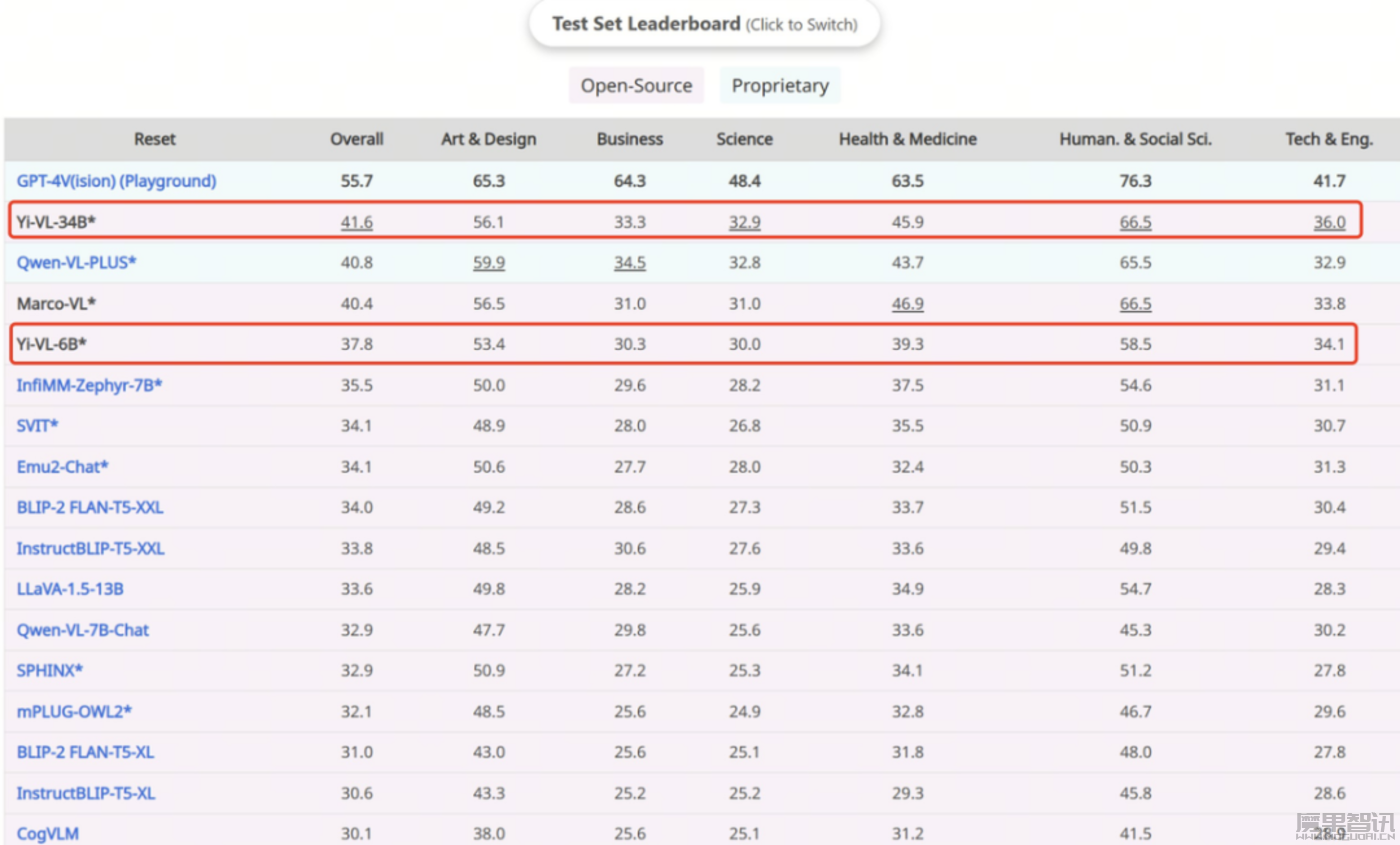Filter by Proprietary models

click(780, 86)
